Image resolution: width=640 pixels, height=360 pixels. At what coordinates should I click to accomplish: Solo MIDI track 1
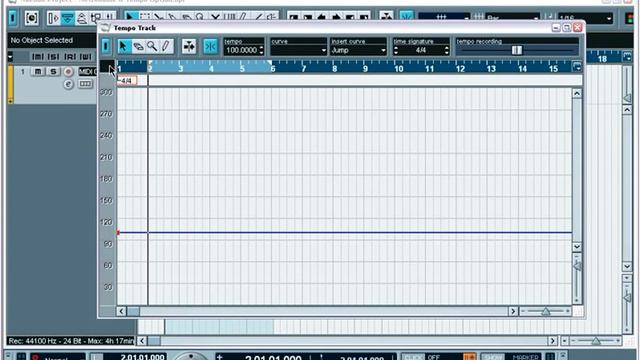click(53, 71)
